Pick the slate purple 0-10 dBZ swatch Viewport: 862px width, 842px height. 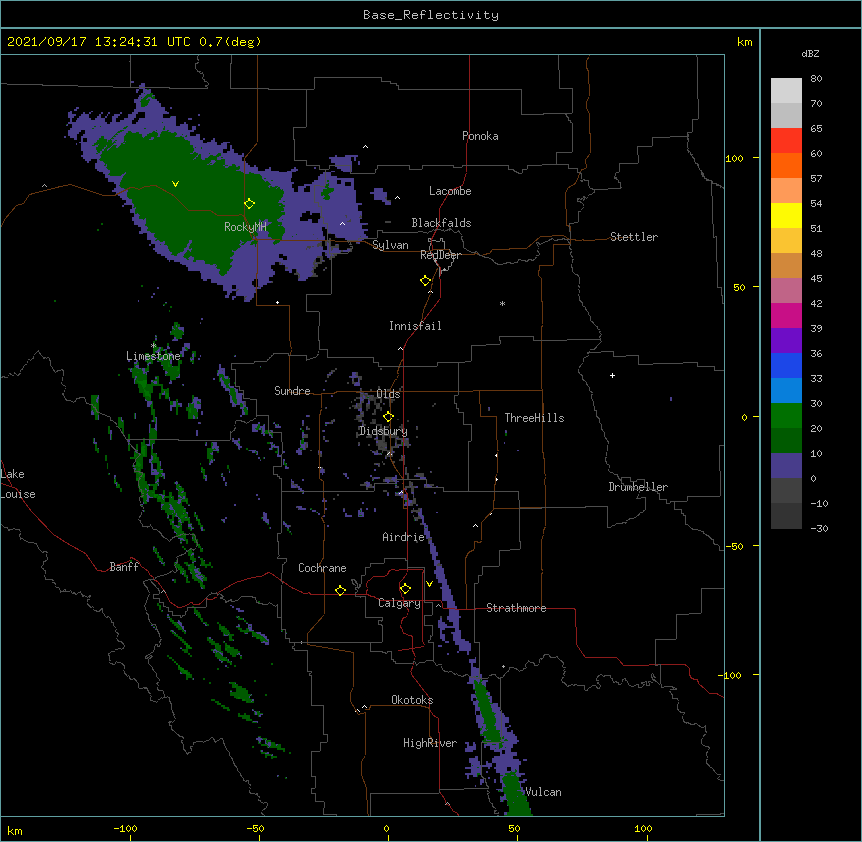[x=786, y=466]
